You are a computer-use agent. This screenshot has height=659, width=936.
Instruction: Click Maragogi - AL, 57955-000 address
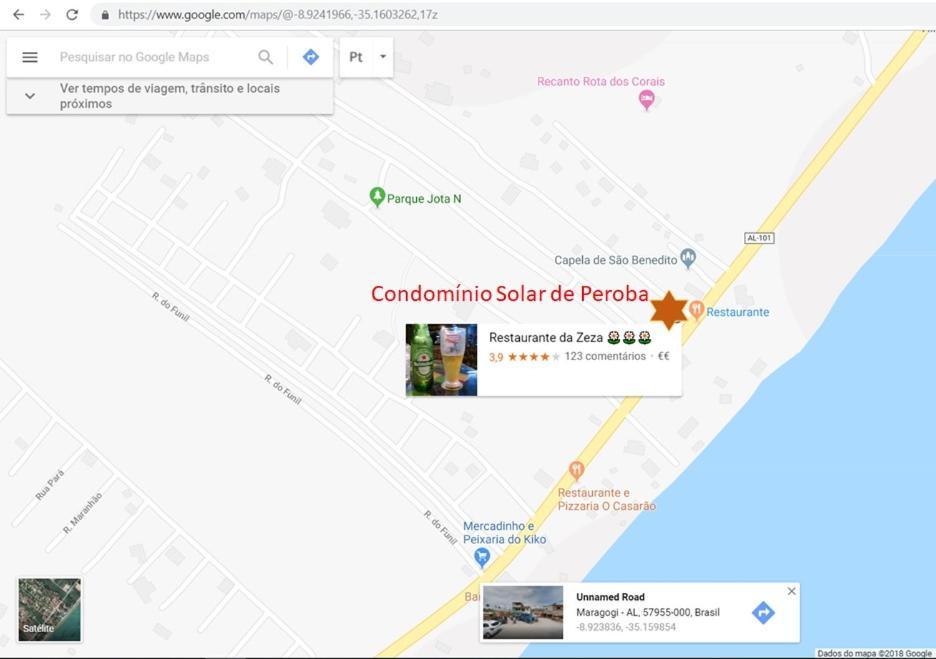click(648, 612)
